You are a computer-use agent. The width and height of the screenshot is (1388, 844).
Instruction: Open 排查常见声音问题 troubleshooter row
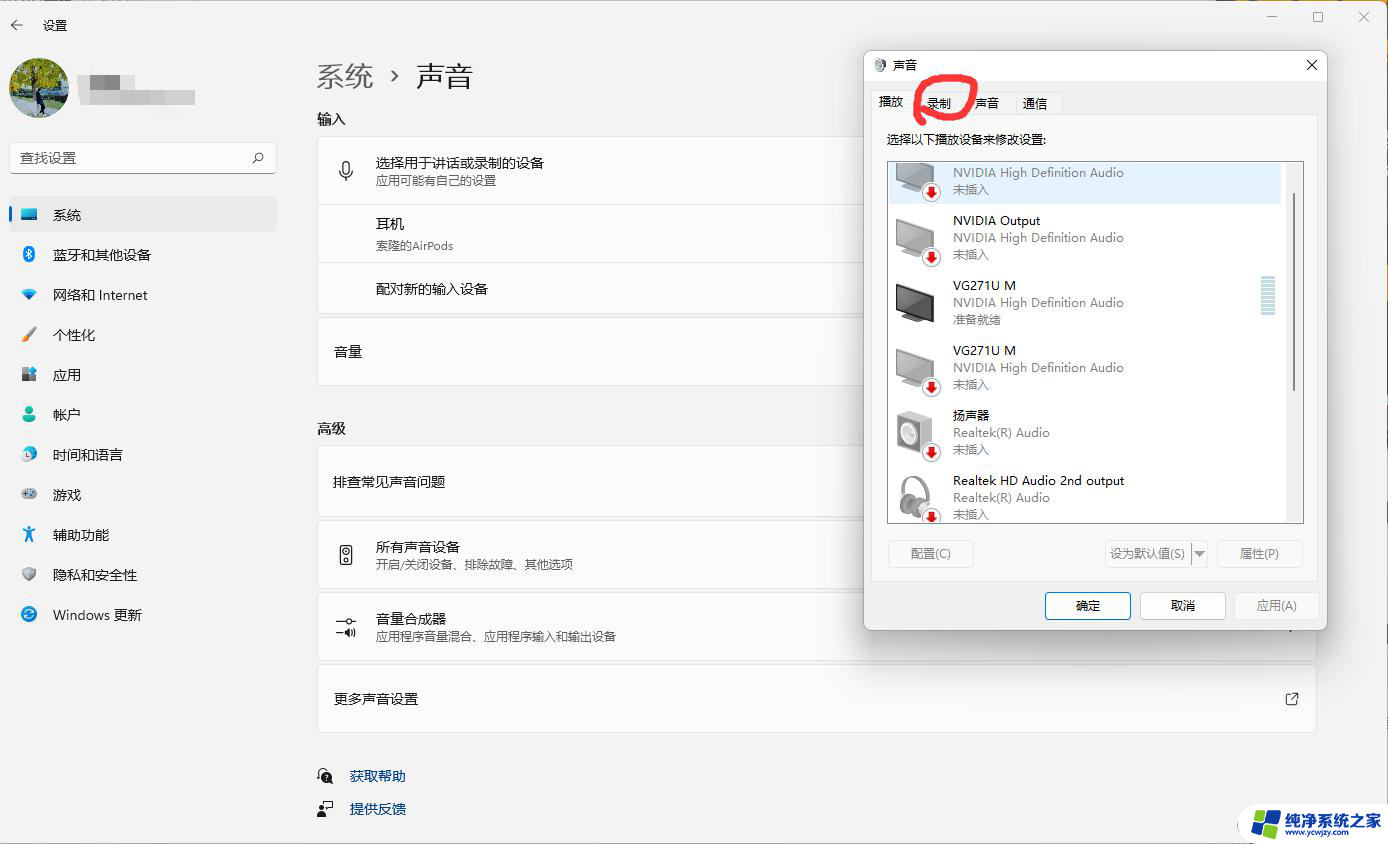590,482
